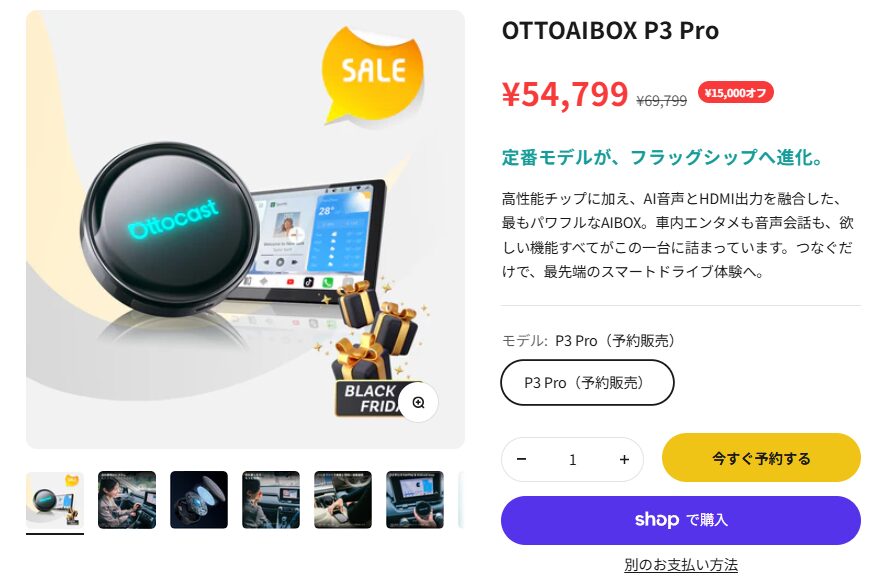The image size is (890, 586).
Task: Click the quantity input field showing 1
Action: pyautogui.click(x=573, y=459)
